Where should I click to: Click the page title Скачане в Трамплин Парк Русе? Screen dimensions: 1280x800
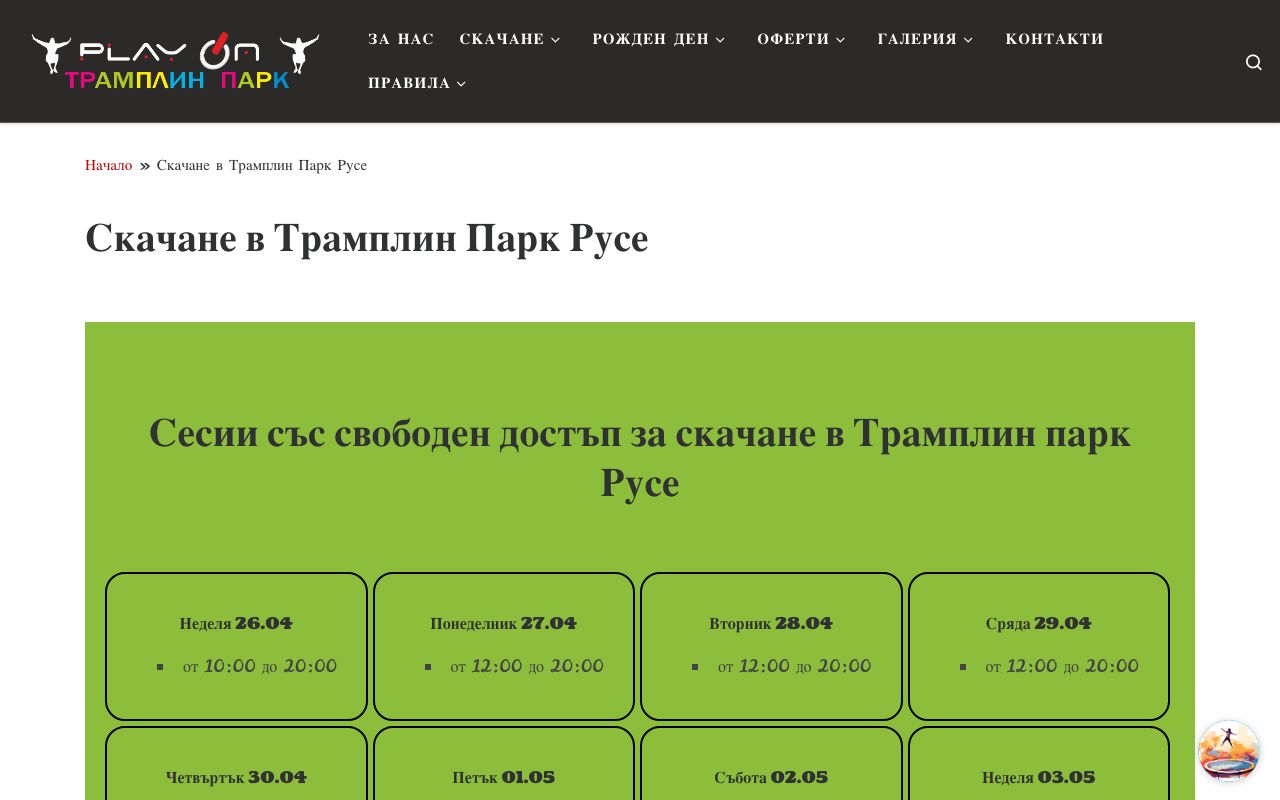(x=367, y=239)
